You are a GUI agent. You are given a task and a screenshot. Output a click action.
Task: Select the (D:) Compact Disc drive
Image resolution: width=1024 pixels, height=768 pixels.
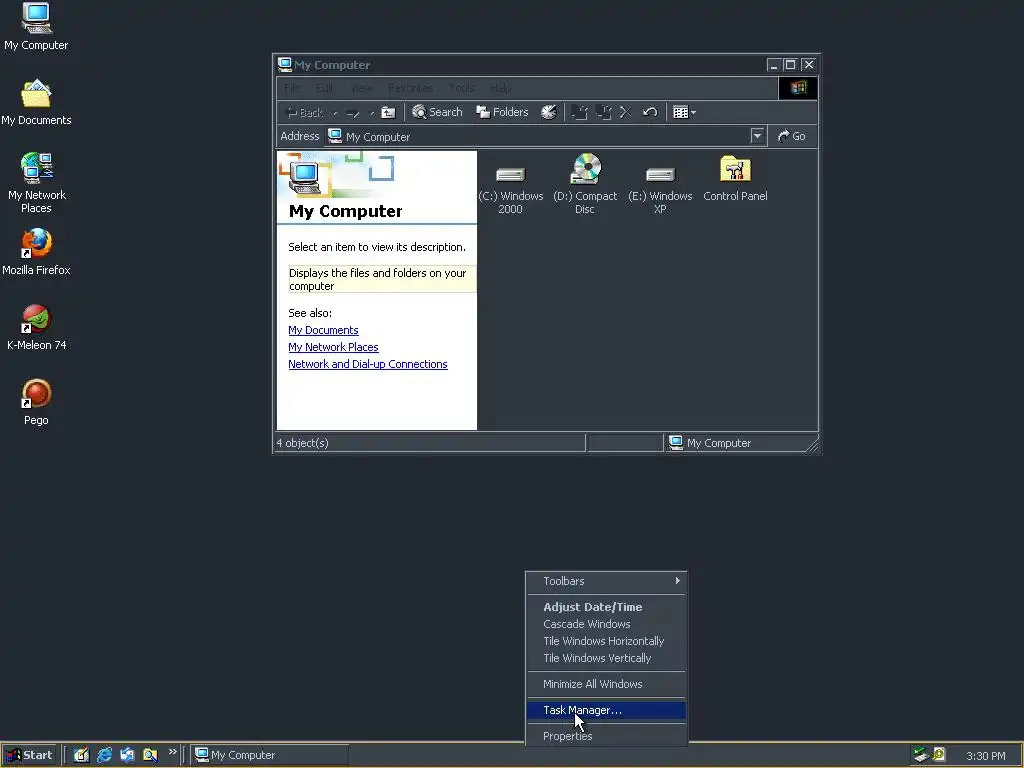[585, 185]
